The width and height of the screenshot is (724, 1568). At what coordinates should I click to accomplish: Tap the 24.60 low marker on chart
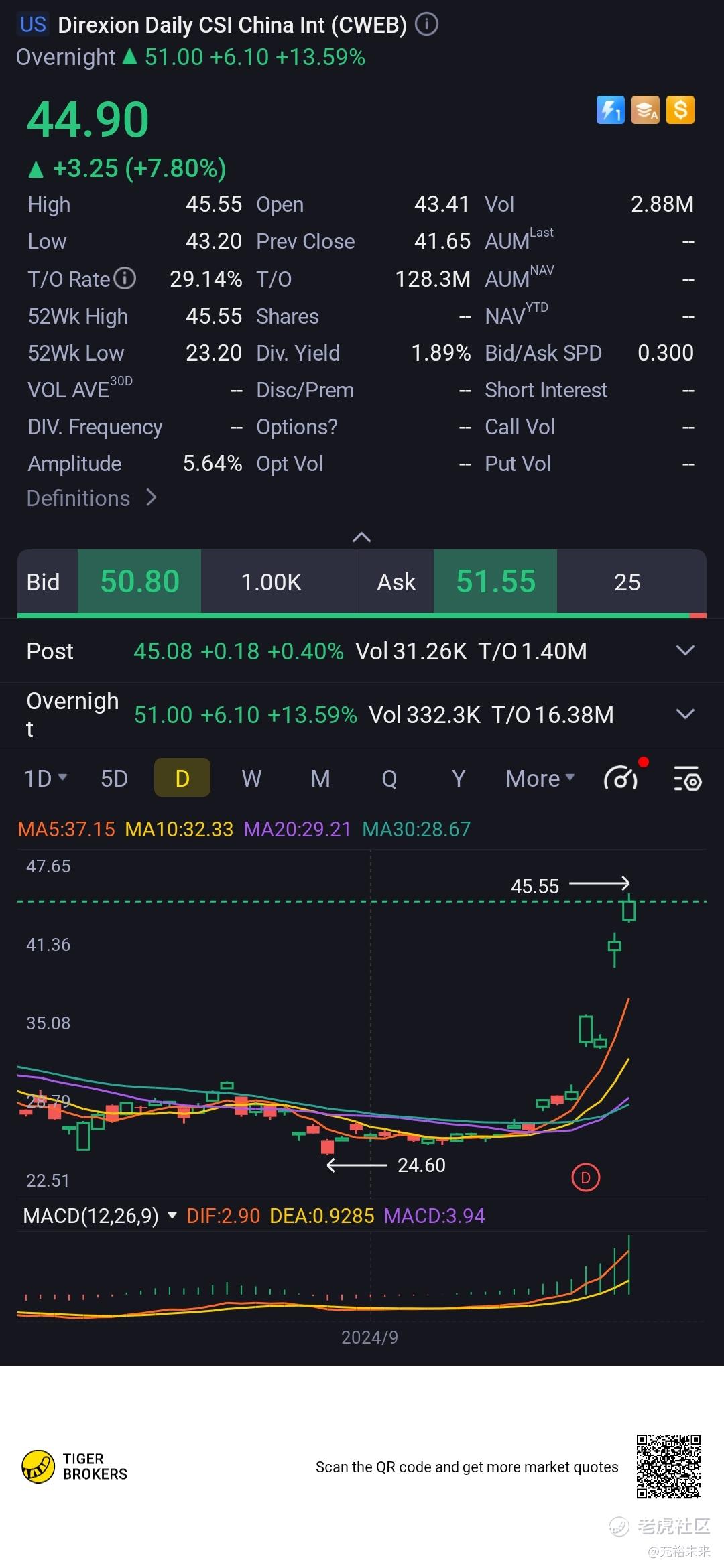pos(421,1165)
